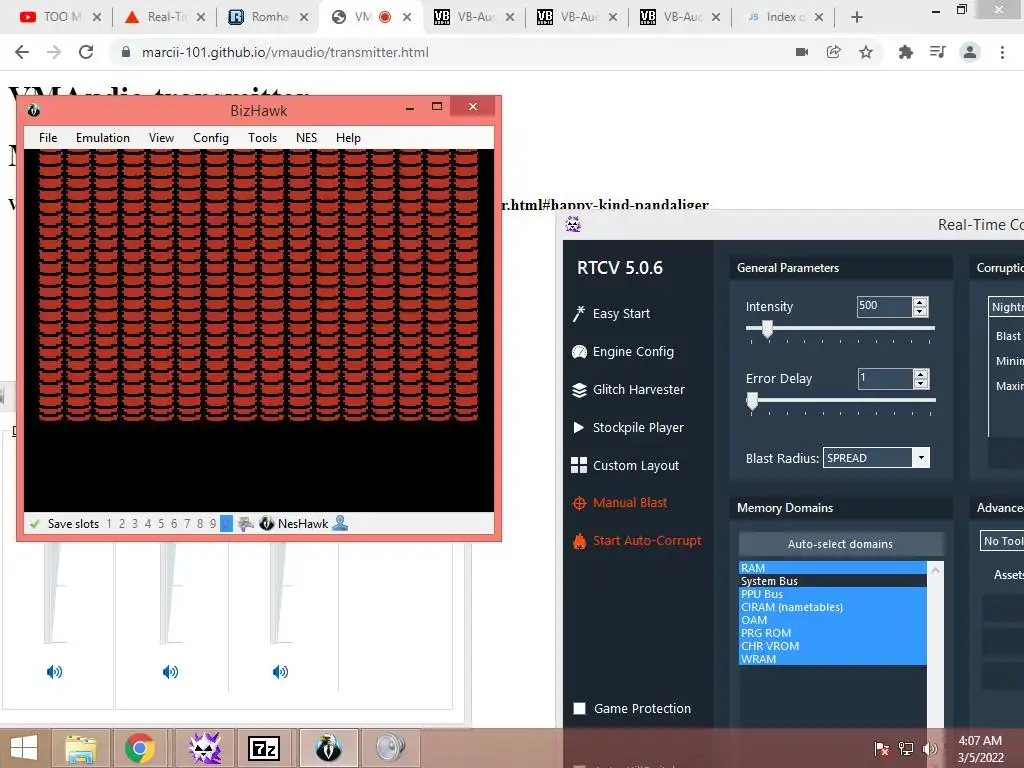This screenshot has height=768, width=1024.
Task: Adjust the Error Delay slider handle
Action: point(752,401)
